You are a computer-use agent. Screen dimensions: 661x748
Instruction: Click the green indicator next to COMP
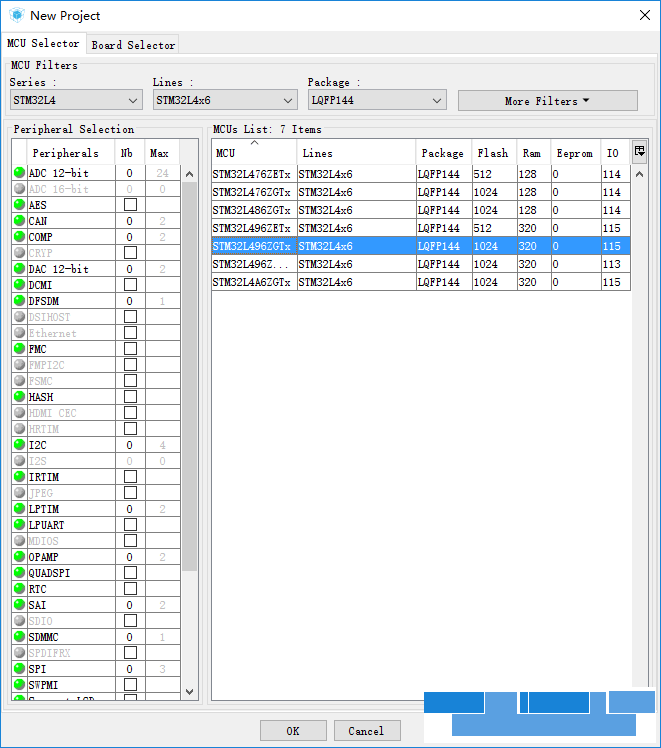(x=20, y=236)
